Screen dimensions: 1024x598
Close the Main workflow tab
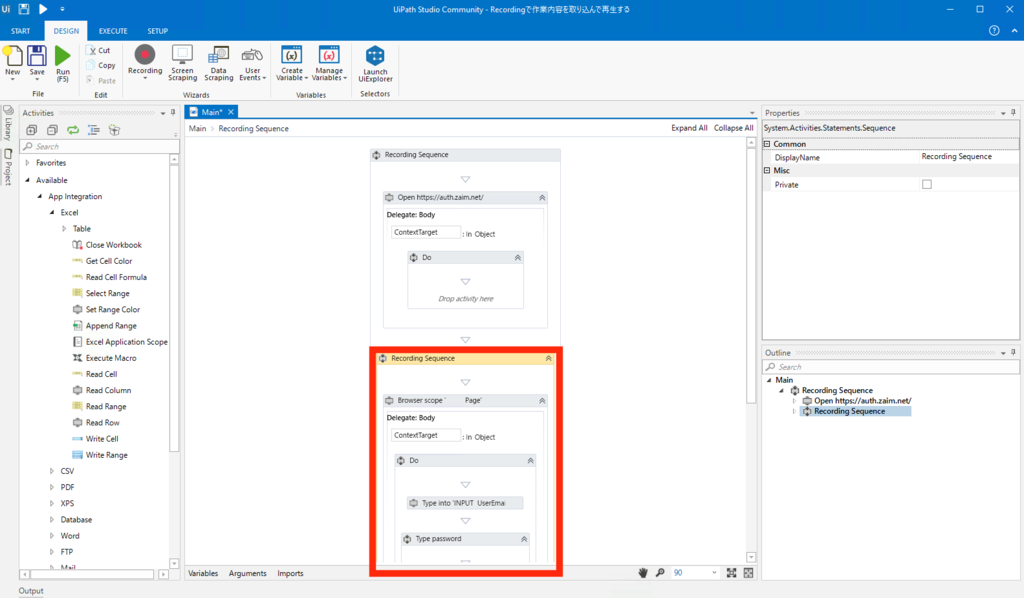pyautogui.click(x=231, y=112)
